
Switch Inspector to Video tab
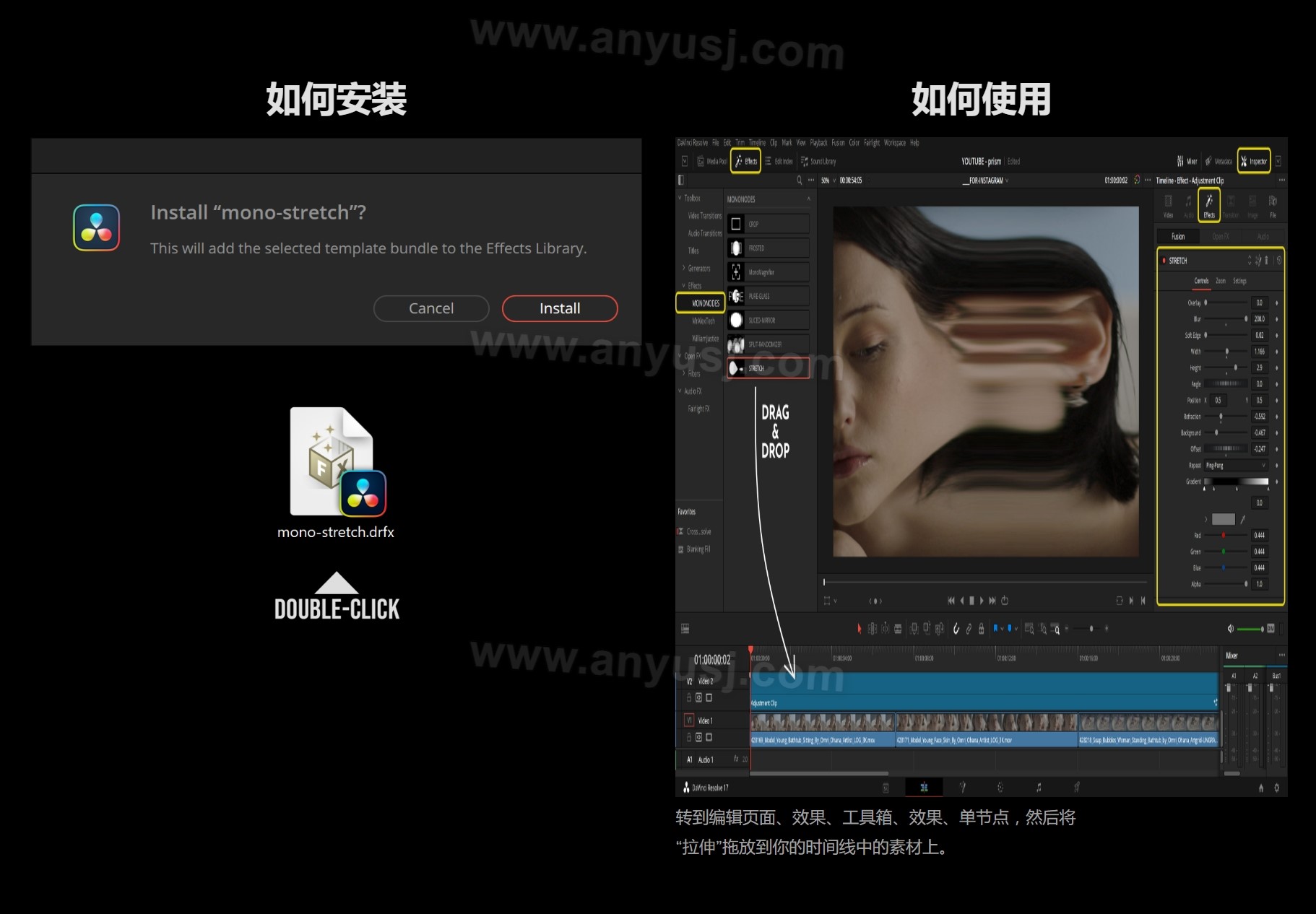pos(1168,205)
